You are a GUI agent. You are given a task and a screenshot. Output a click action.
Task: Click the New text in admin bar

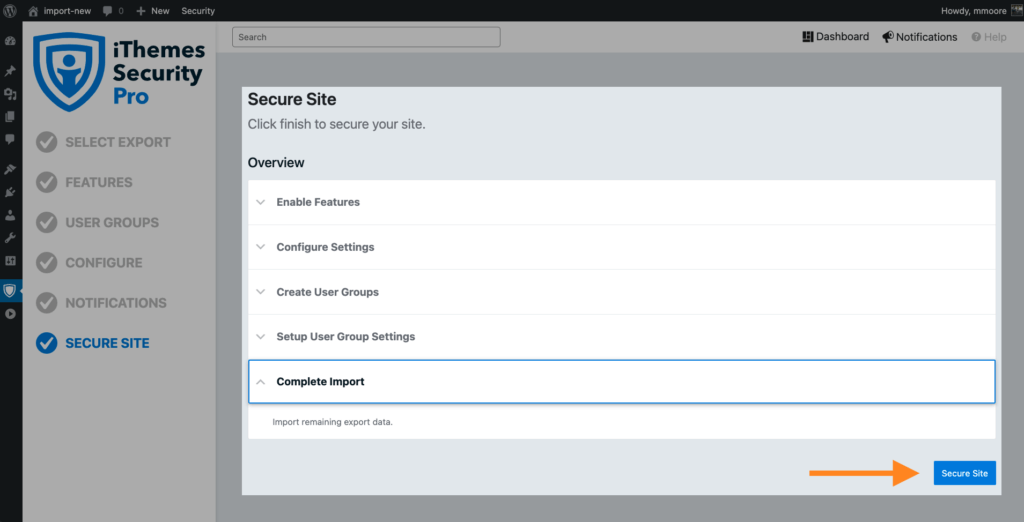coord(160,11)
